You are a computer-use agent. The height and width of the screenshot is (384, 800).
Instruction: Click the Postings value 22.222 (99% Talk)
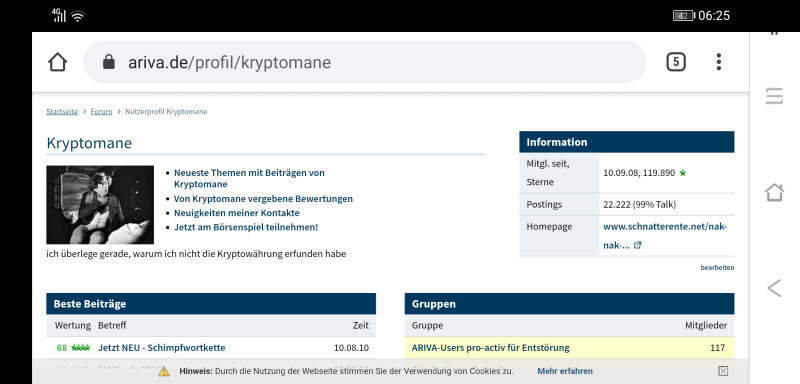(x=639, y=204)
